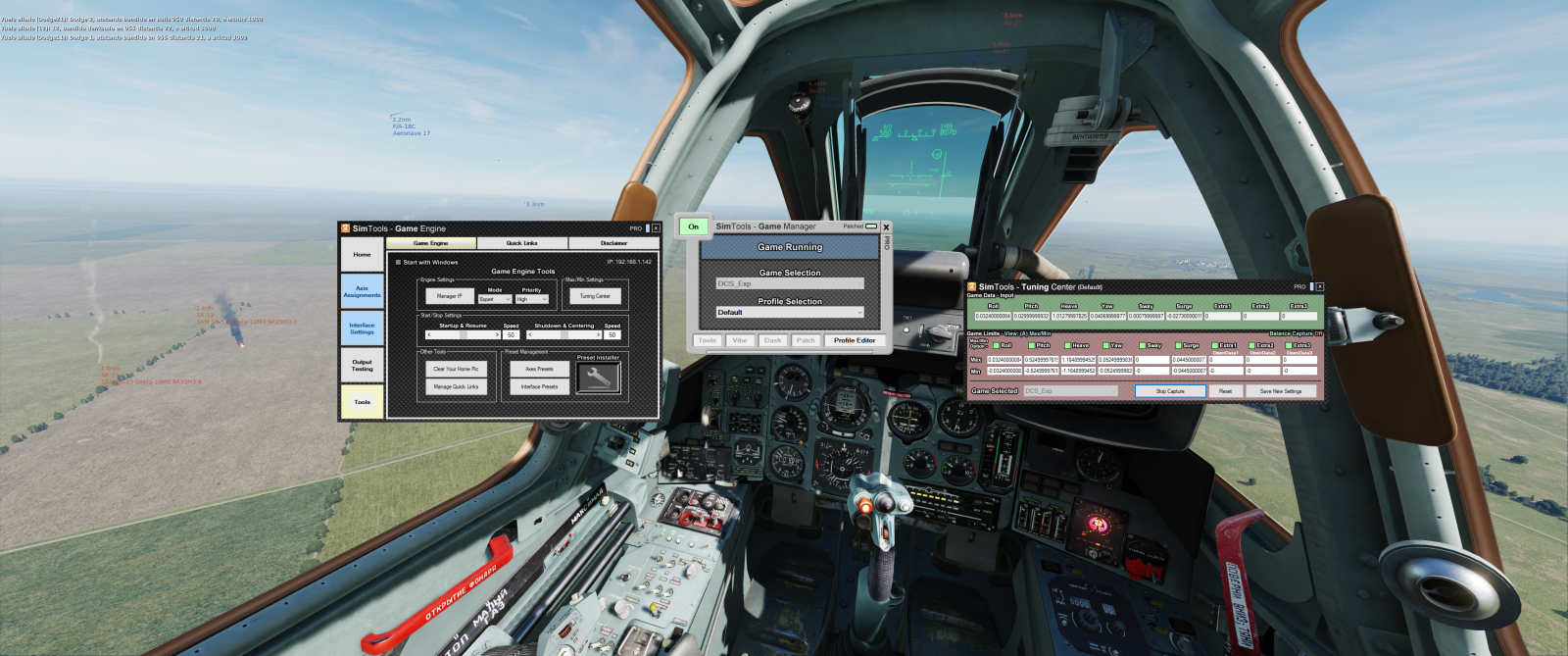
Task: Click the Patch button in Game Manager
Action: [x=806, y=340]
